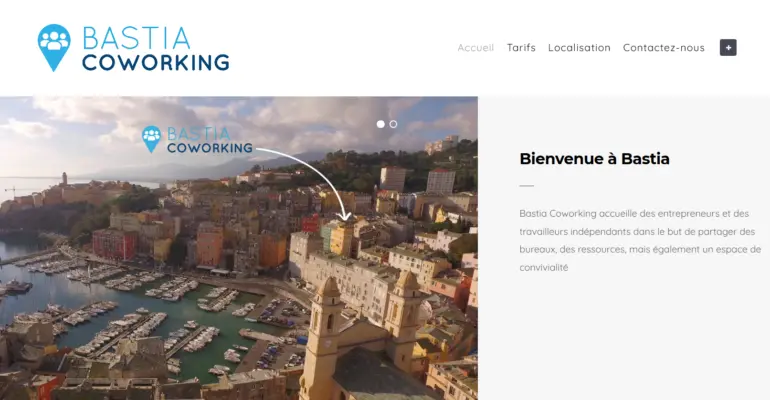Expand the dark plus button in the navigation
The width and height of the screenshot is (770, 400).
pos(728,48)
